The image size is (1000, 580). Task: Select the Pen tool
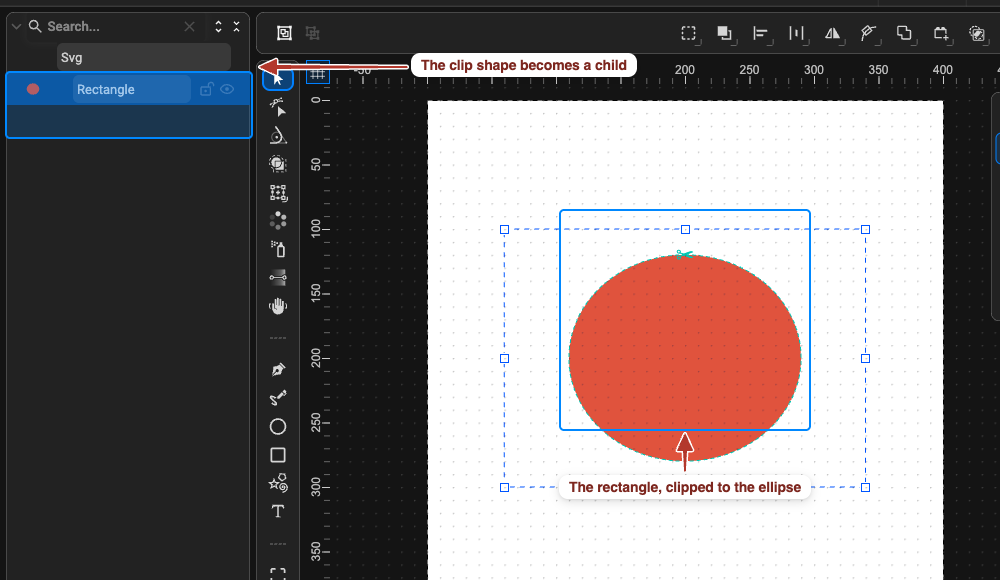click(x=277, y=369)
